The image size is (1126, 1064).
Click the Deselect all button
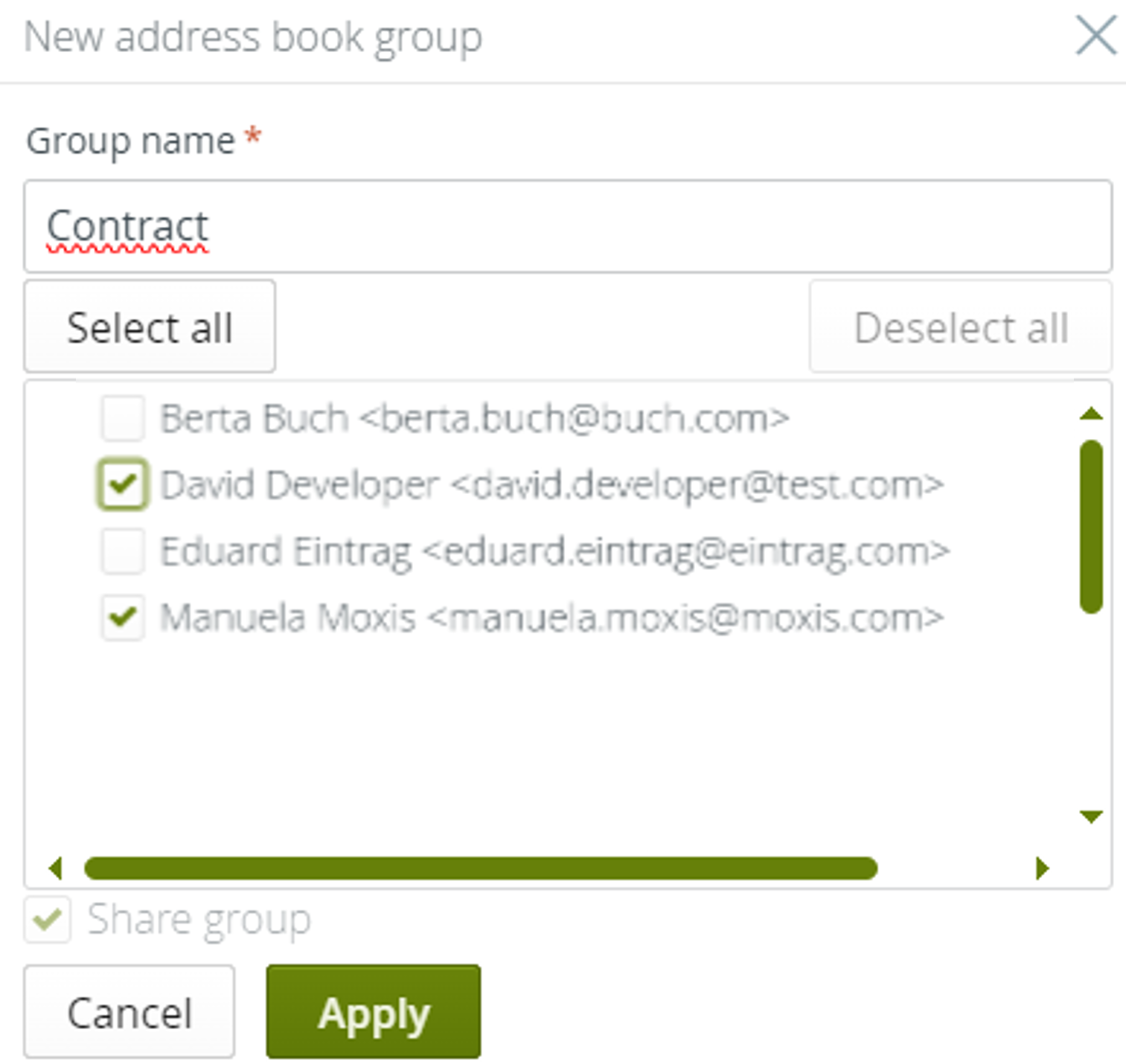(961, 327)
